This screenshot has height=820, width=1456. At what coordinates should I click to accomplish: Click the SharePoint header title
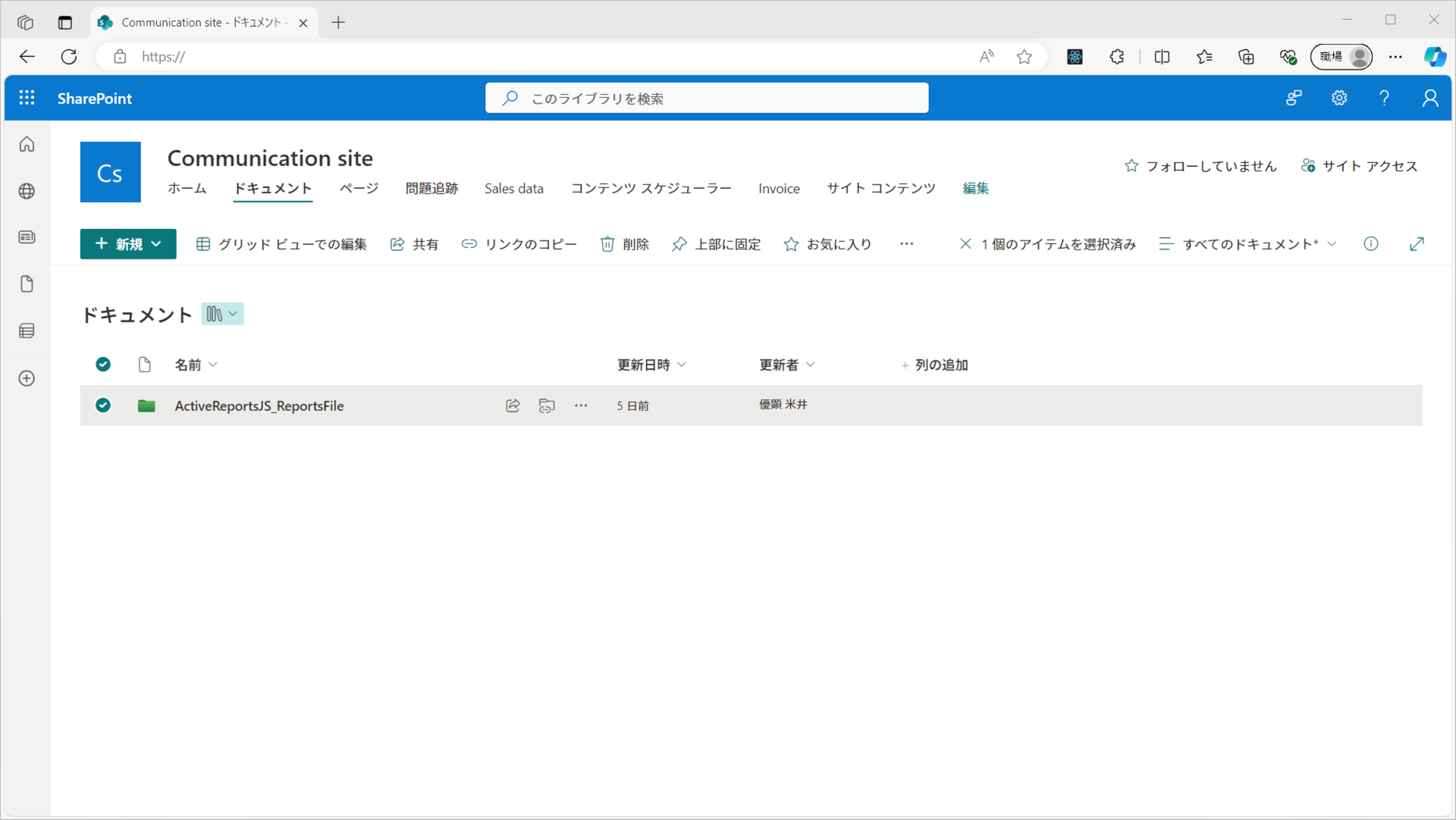95,98
